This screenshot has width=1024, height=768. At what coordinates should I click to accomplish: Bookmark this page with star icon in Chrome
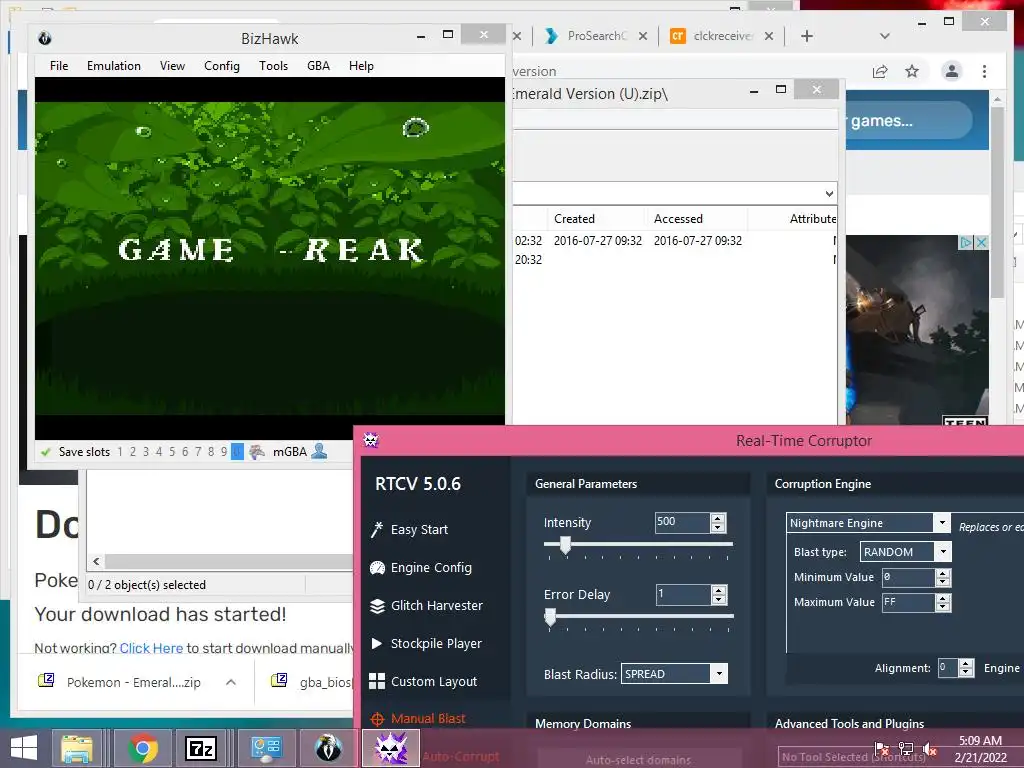[912, 71]
